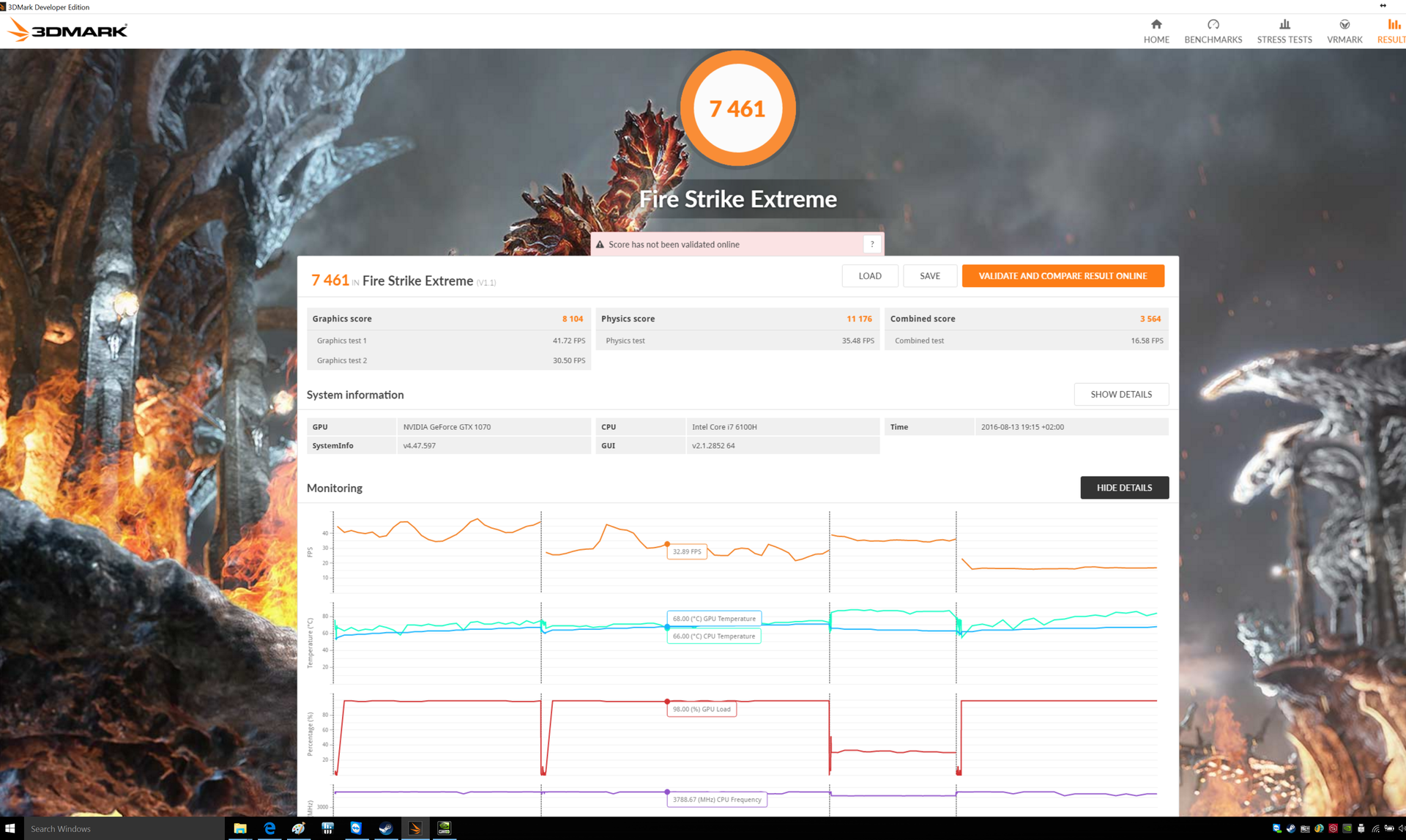Image resolution: width=1406 pixels, height=840 pixels.
Task: Show system information details
Action: (x=1120, y=394)
